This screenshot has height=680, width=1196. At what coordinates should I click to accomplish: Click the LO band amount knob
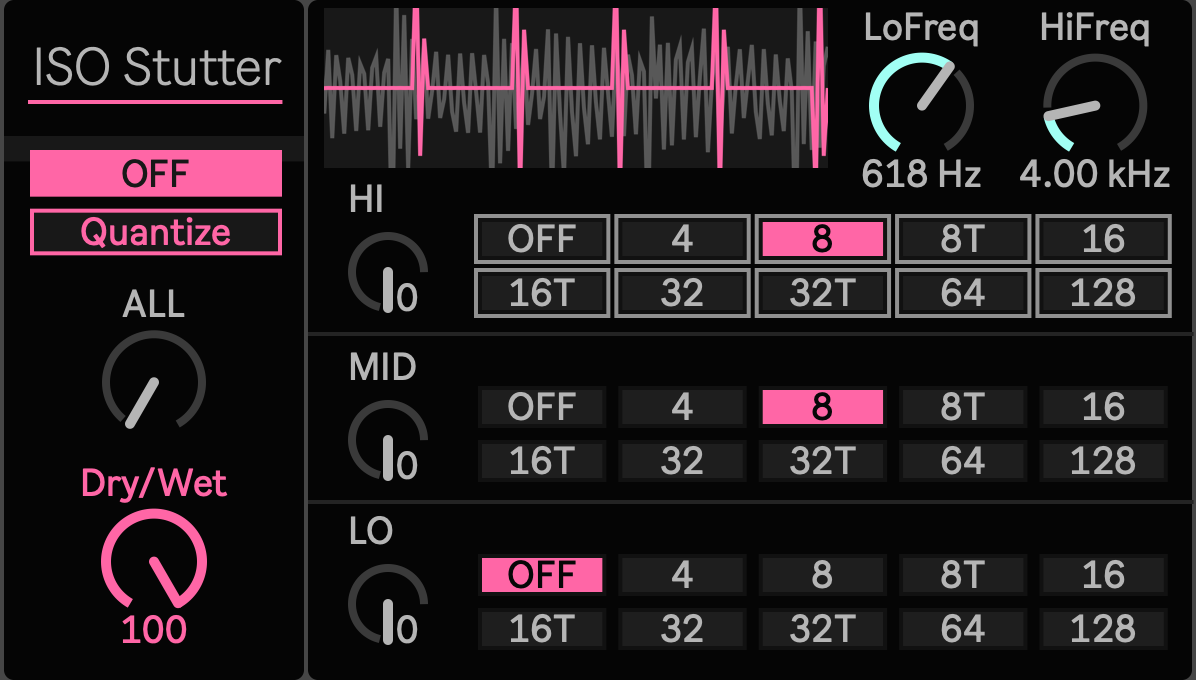click(387, 605)
